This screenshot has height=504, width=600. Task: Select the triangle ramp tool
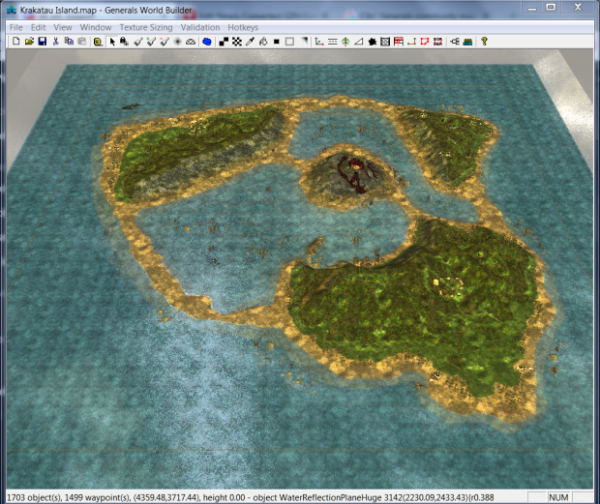(359, 41)
